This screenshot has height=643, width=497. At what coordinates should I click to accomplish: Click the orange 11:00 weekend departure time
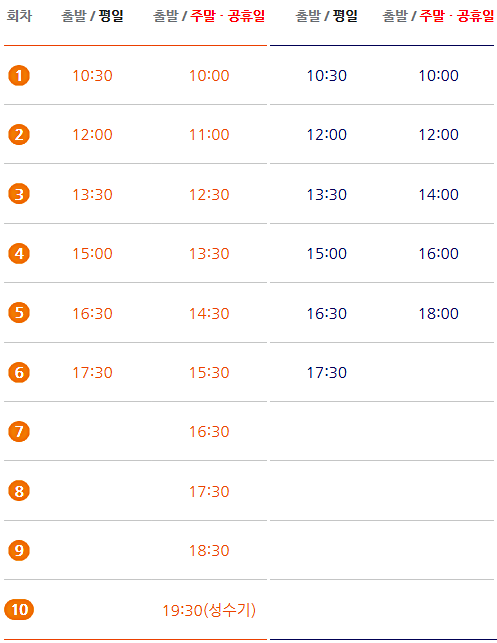(x=209, y=135)
